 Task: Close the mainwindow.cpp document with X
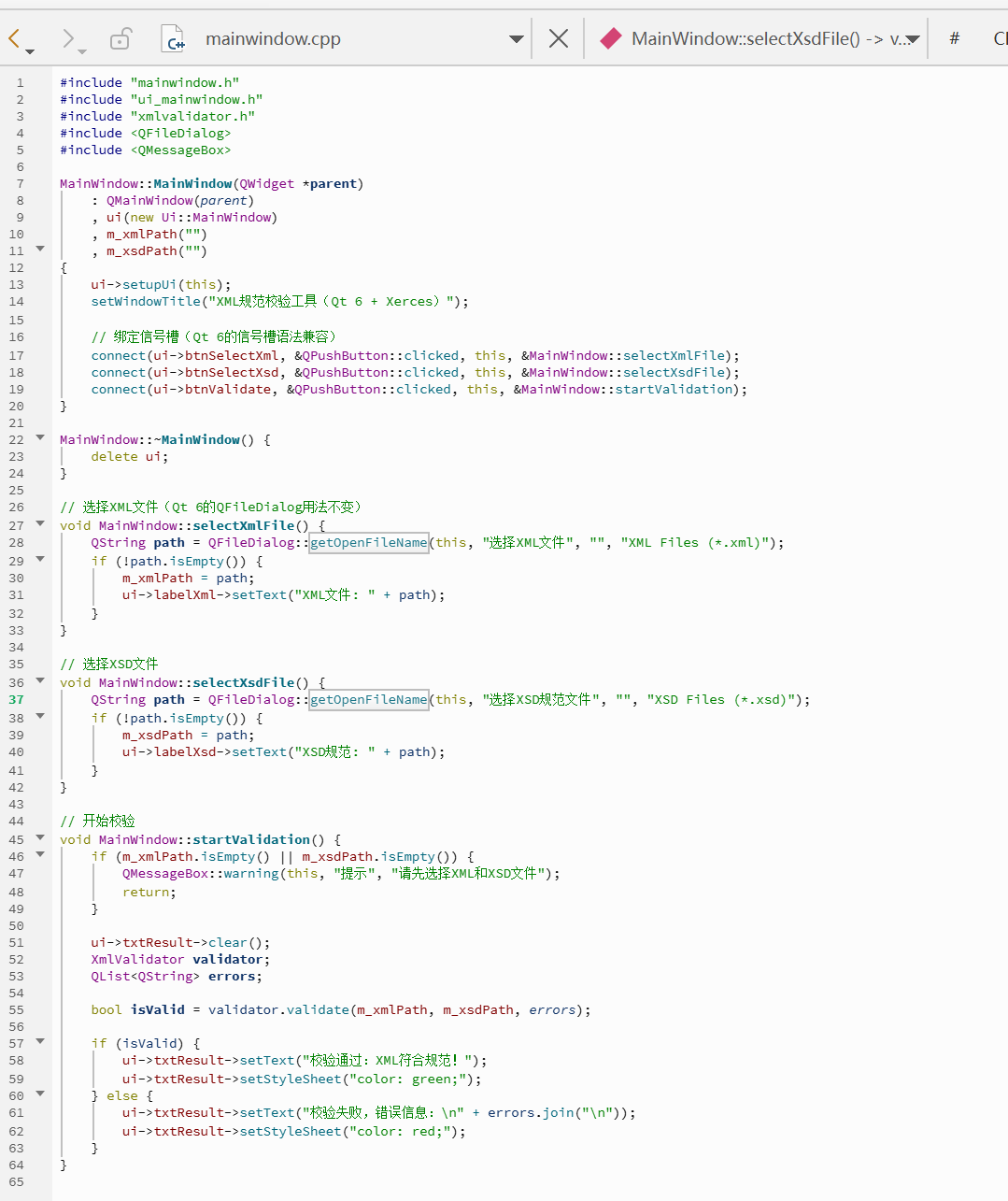(x=559, y=38)
